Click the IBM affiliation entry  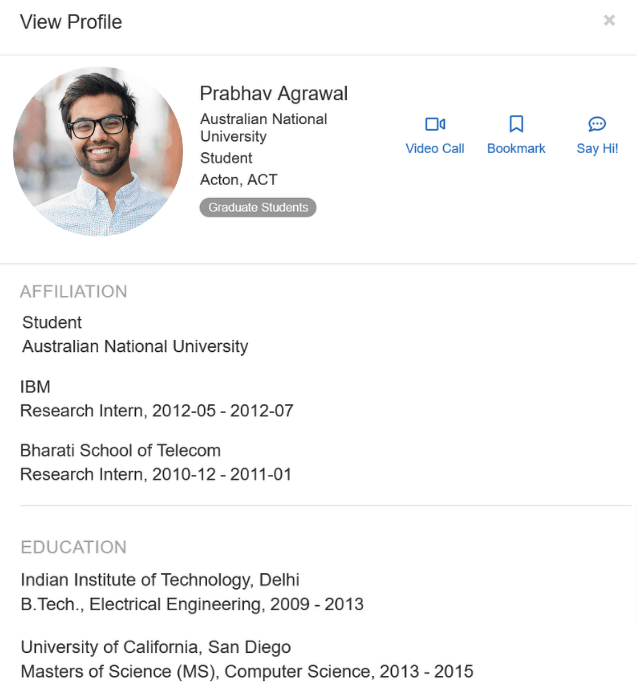(35, 387)
